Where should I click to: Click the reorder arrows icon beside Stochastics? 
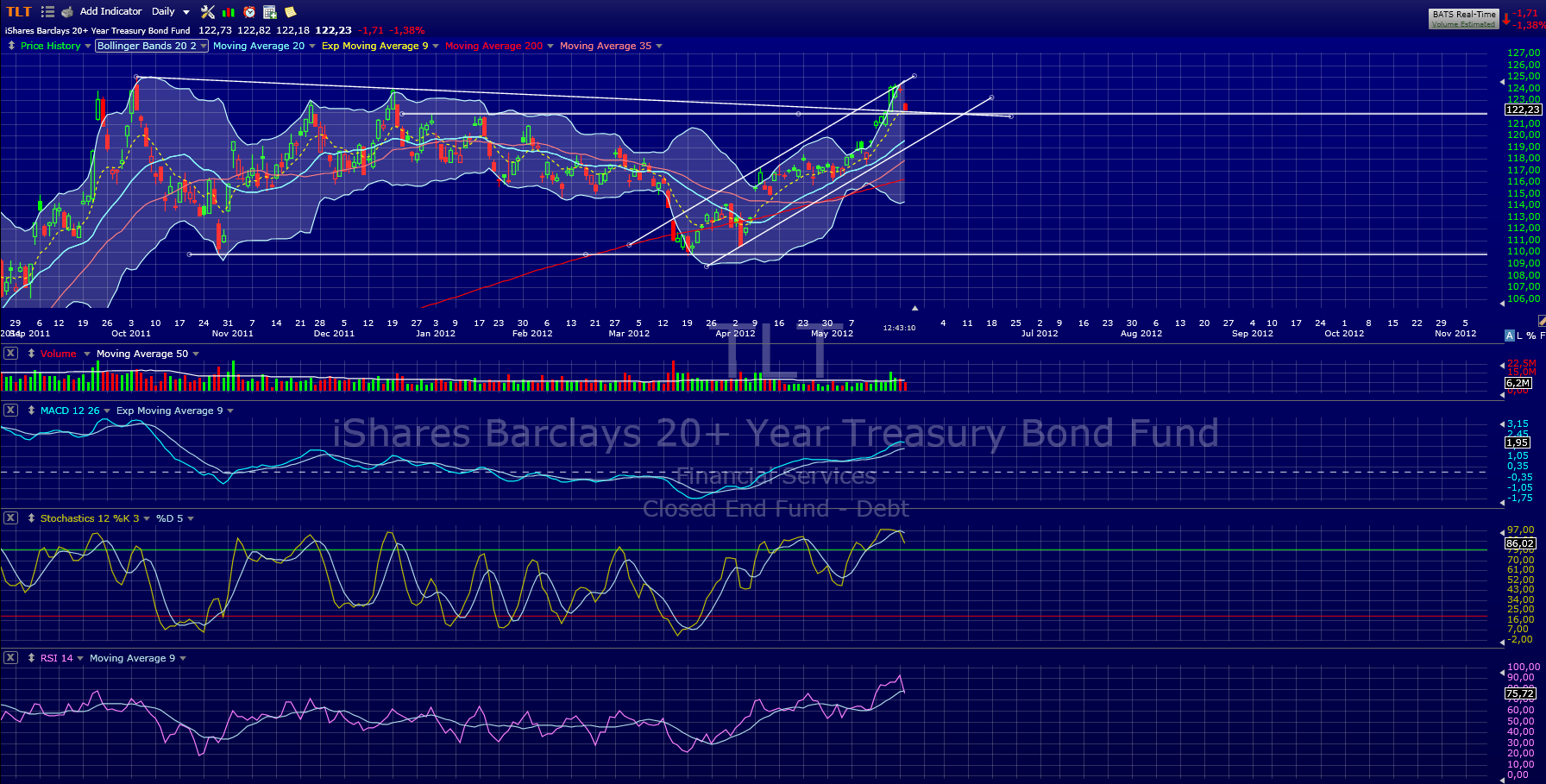pos(31,518)
